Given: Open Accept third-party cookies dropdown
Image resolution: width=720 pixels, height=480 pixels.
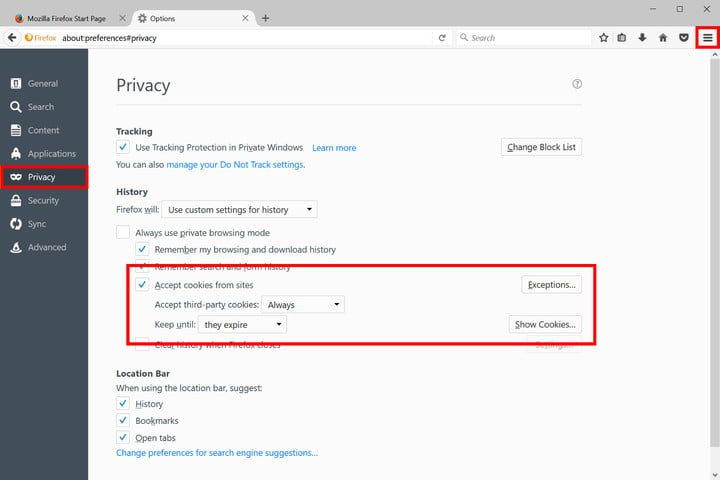Looking at the screenshot, I should point(304,304).
